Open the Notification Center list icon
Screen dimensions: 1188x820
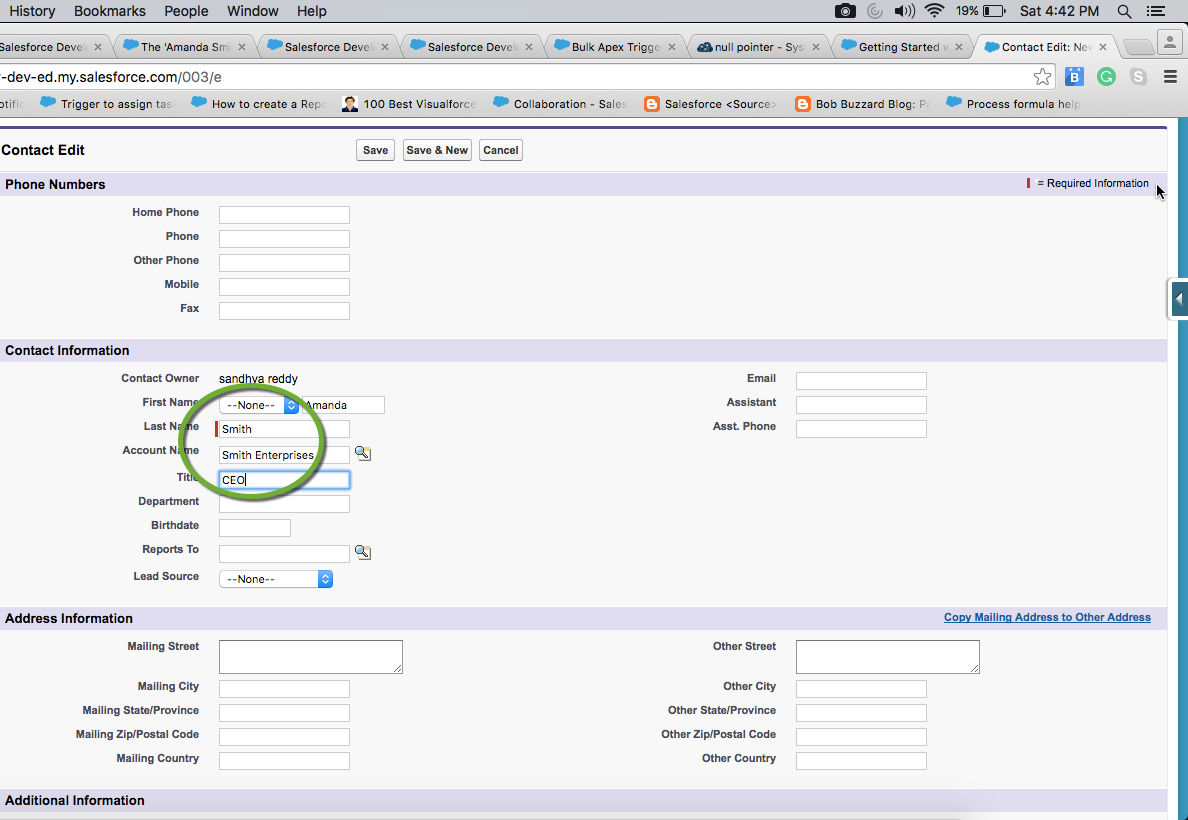1155,11
